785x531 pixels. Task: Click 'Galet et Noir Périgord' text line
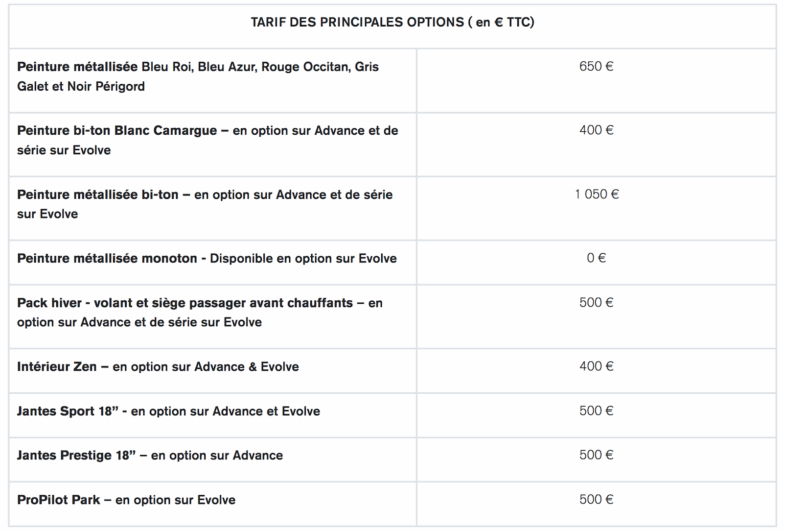81,87
